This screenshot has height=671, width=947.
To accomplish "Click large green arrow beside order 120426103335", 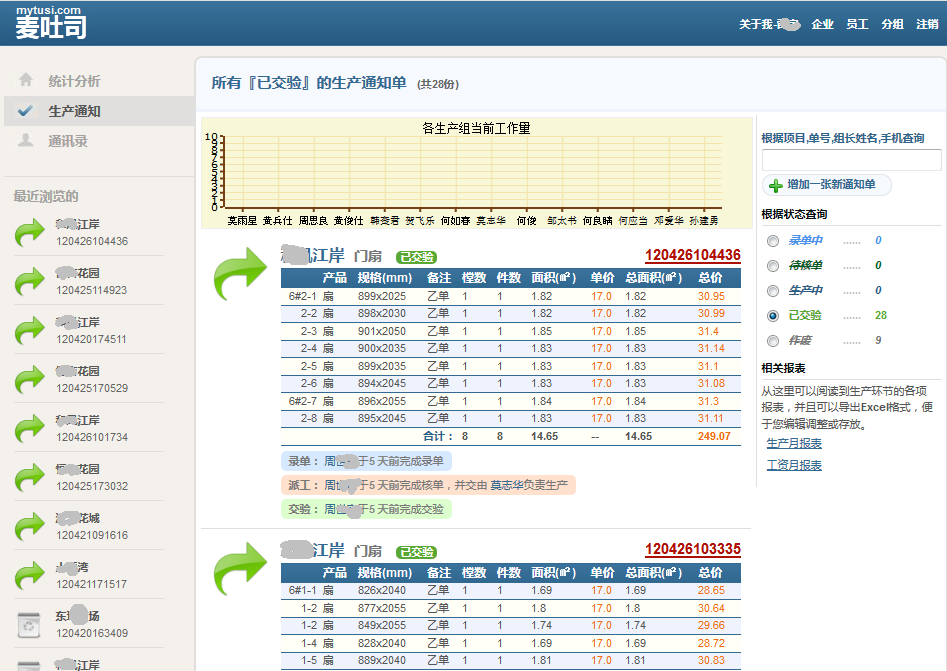I will pyautogui.click(x=240, y=569).
